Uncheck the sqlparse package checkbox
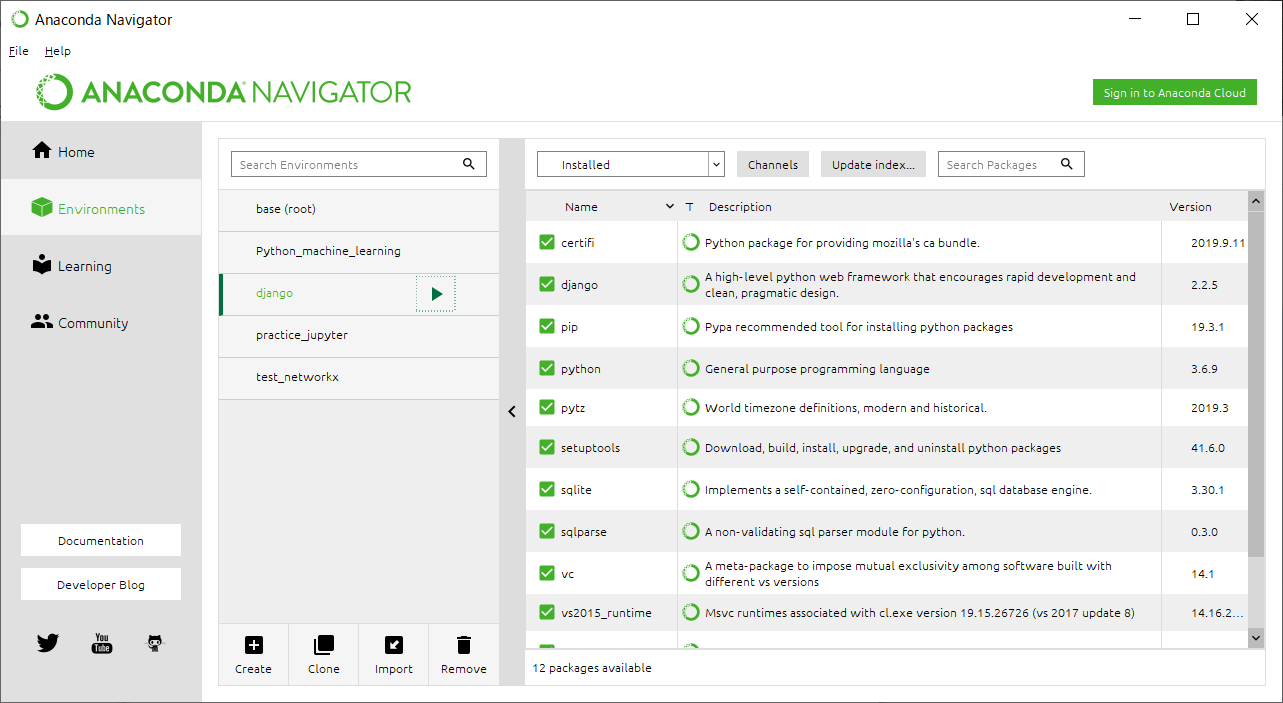This screenshot has width=1283, height=703. (x=546, y=531)
